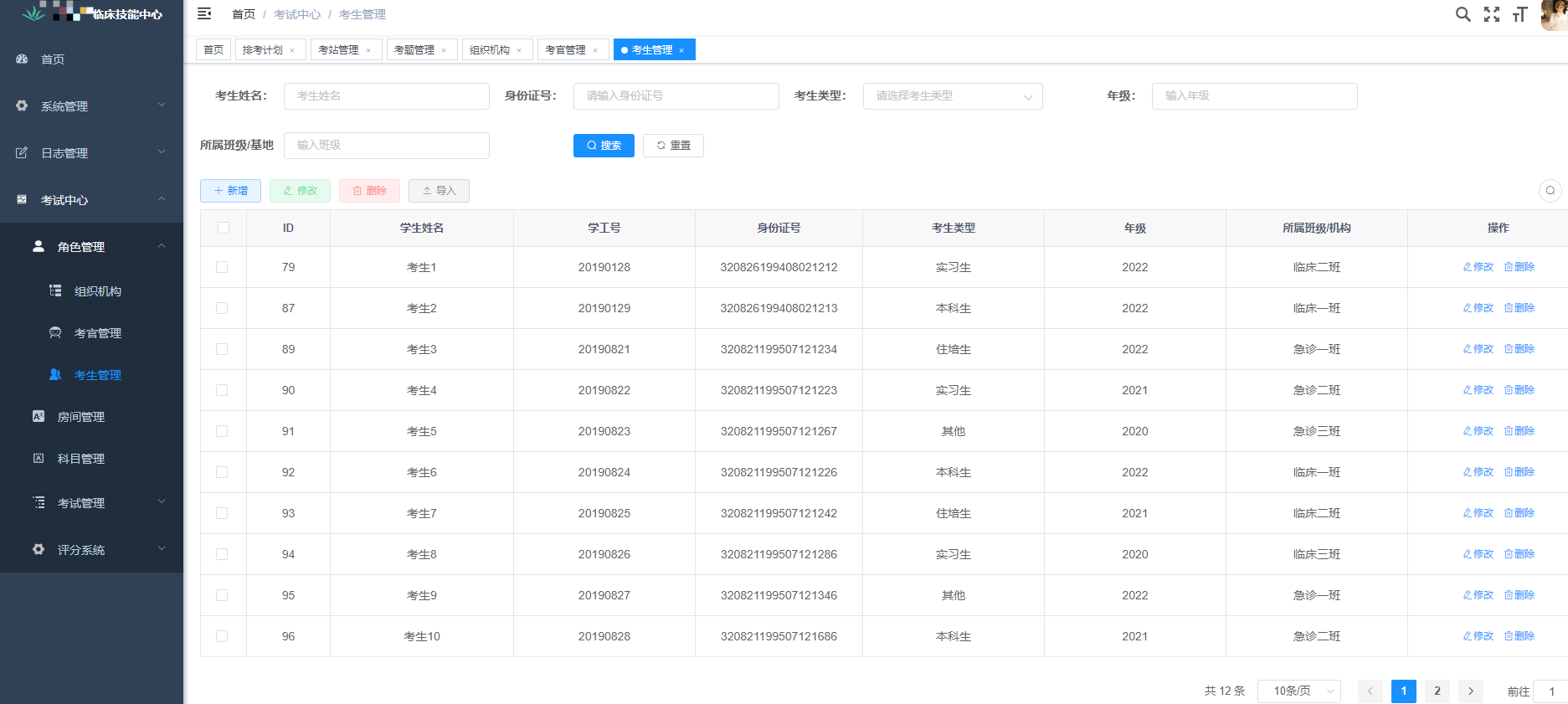Collapse the 角色管理 submenu chevron
The width and height of the screenshot is (1568, 704).
point(162,245)
